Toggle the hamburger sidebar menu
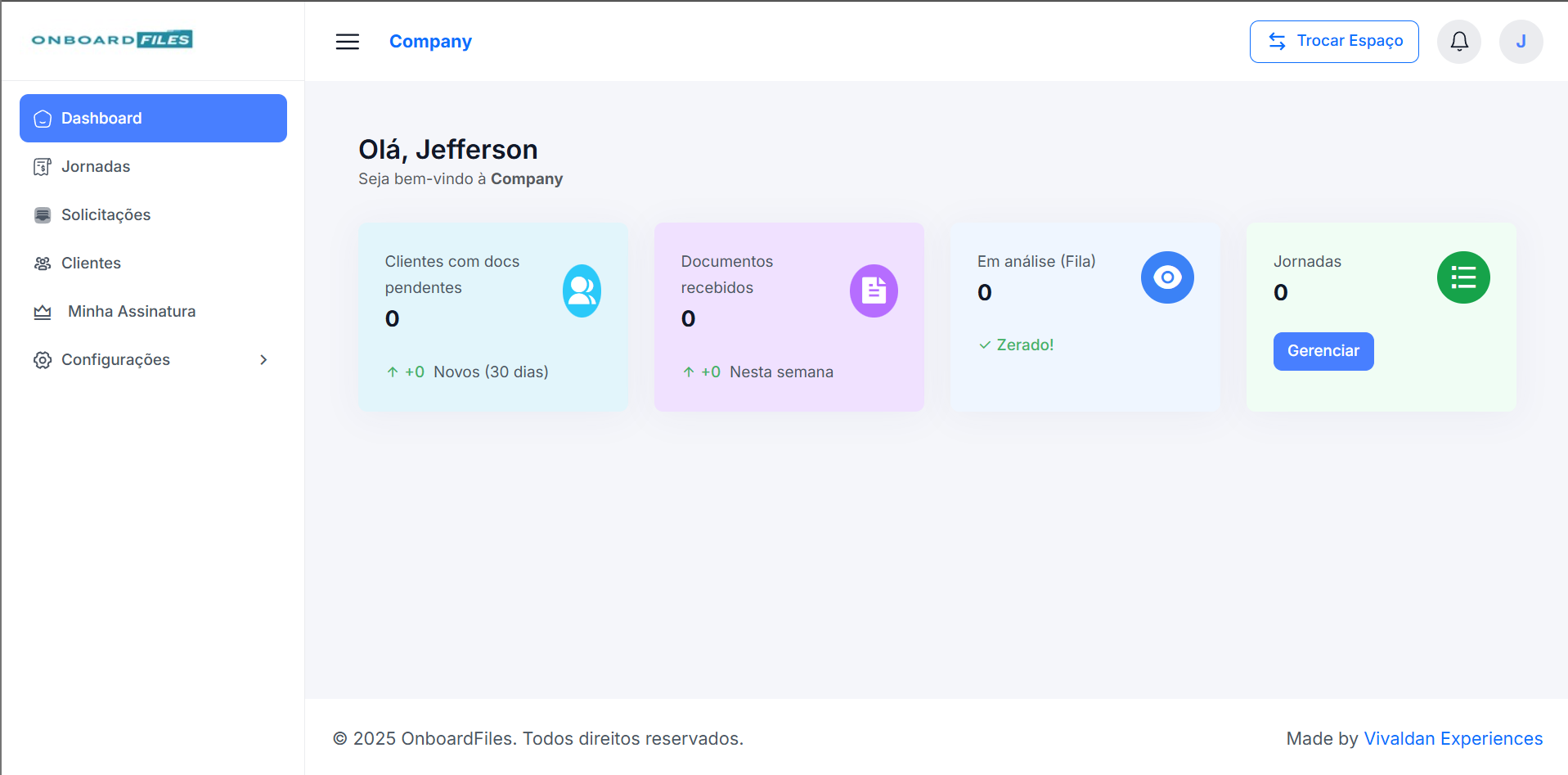This screenshot has width=1568, height=775. [347, 42]
